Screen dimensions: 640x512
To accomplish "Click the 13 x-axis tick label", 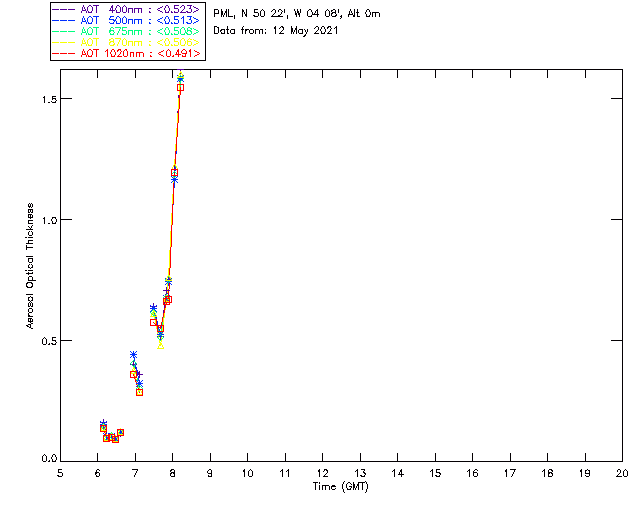I will click(x=360, y=473).
